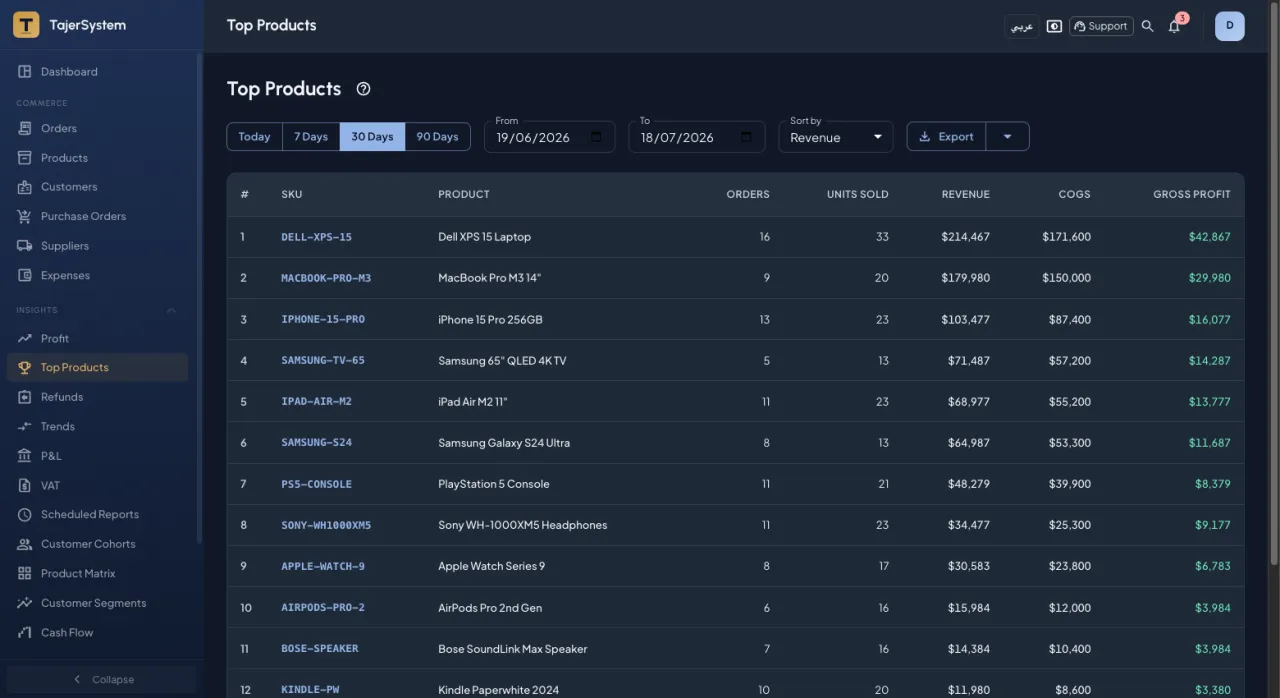Click the page vertical scrollbar
1280x698 pixels.
(1273, 285)
